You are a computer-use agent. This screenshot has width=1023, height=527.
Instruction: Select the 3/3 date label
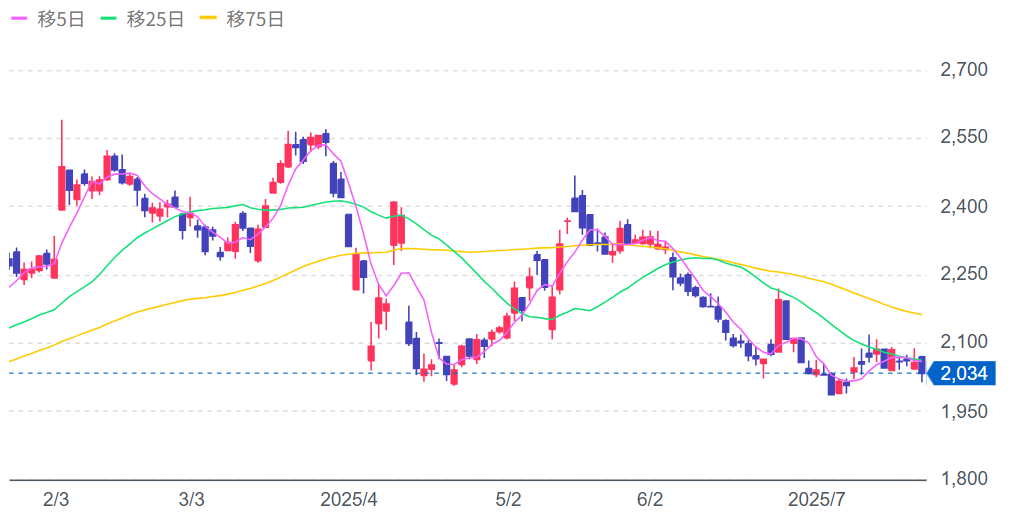pos(191,499)
